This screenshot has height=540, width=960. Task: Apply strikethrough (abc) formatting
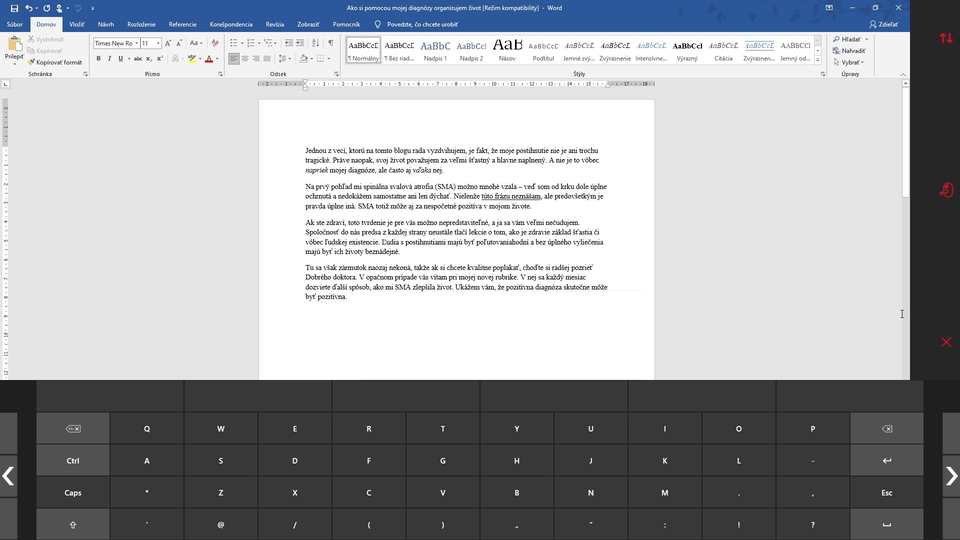click(x=138, y=59)
